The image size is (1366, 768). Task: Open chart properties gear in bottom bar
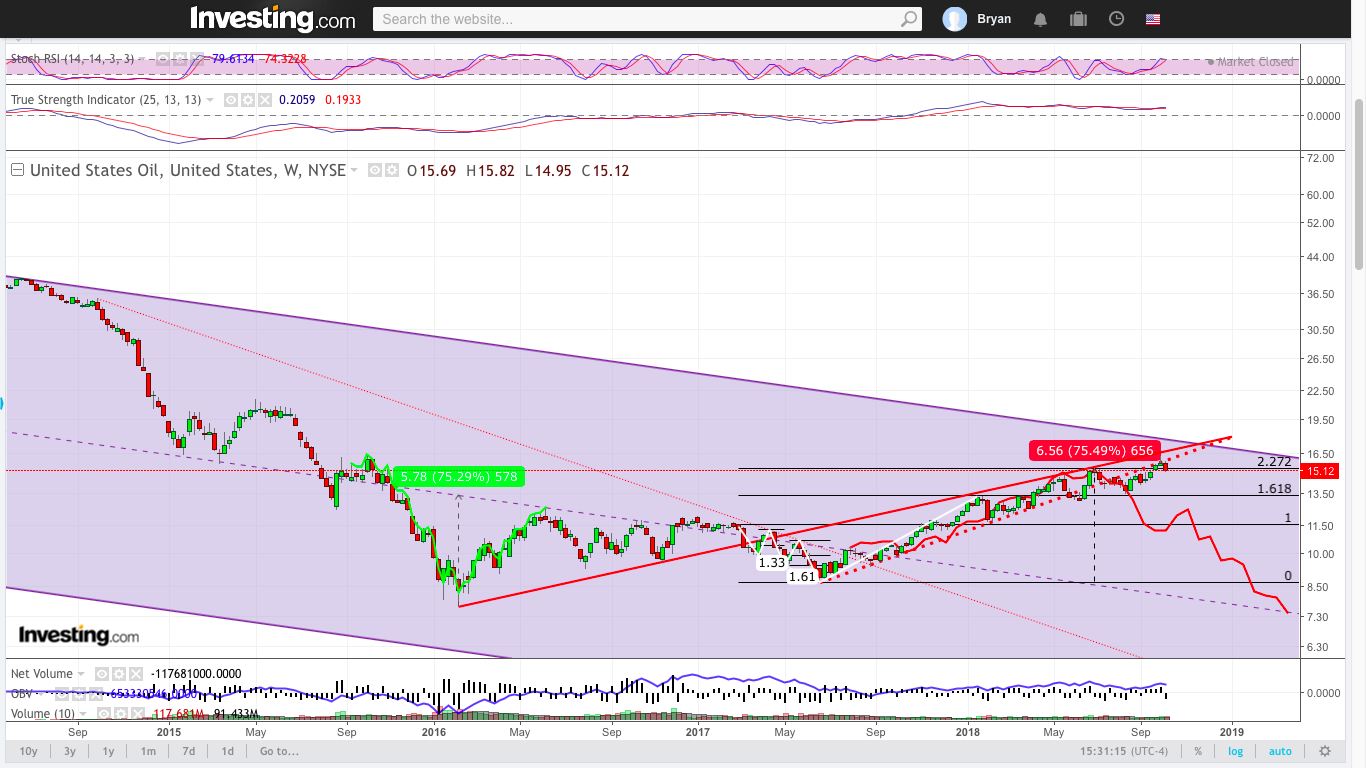pos(1325,751)
